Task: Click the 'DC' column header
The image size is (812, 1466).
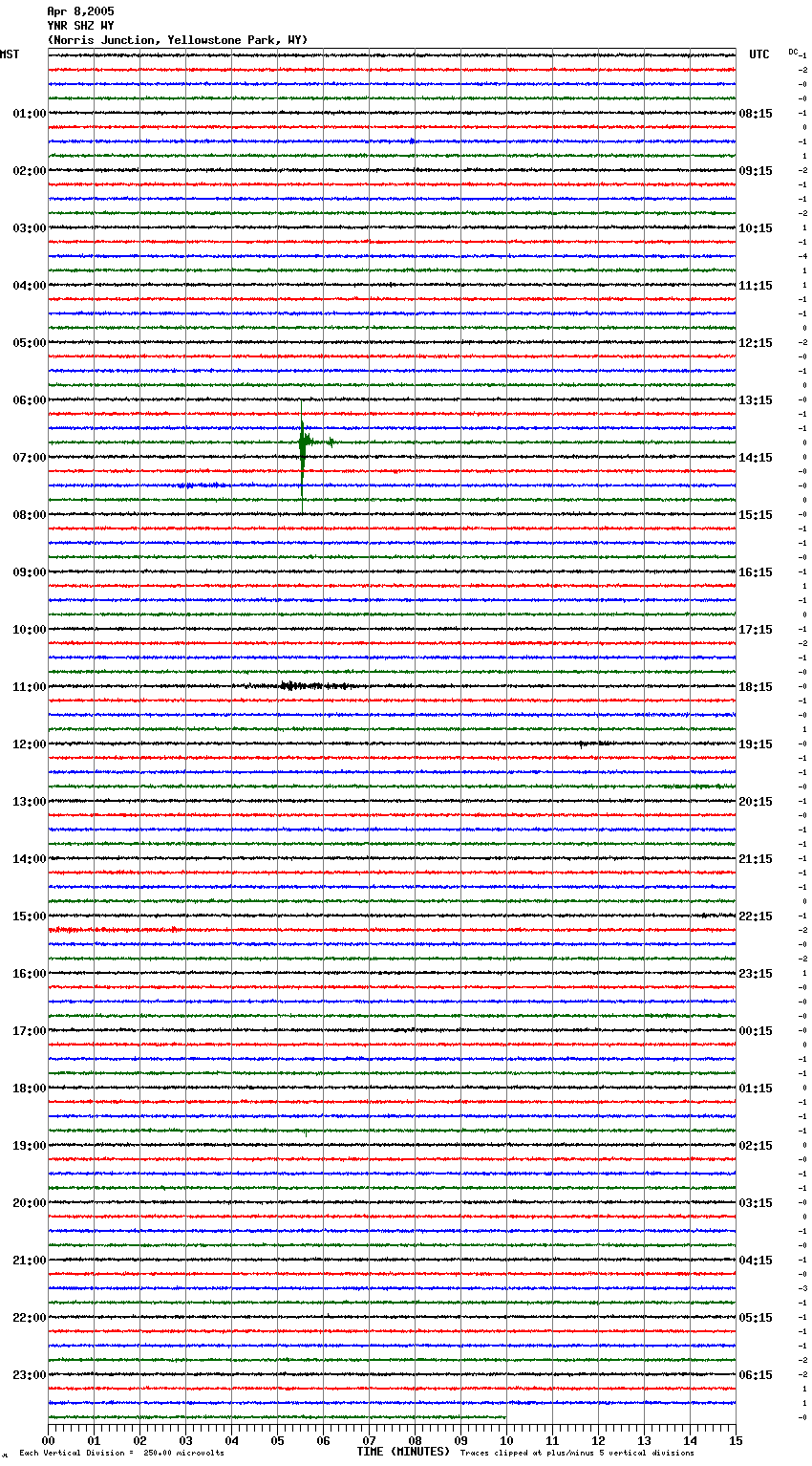Action: tap(793, 52)
